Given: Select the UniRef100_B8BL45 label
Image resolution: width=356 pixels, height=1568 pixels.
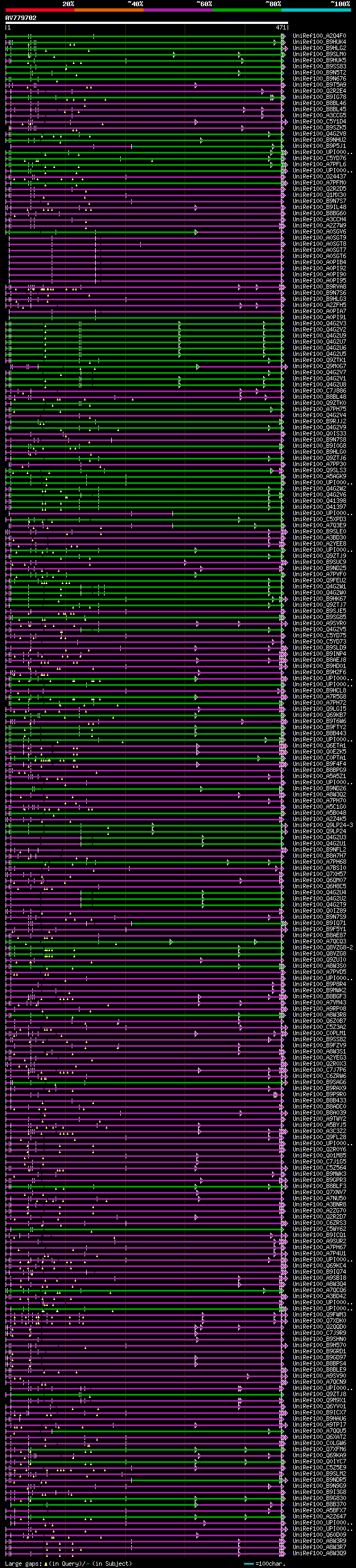Looking at the screenshot, I should (319, 110).
